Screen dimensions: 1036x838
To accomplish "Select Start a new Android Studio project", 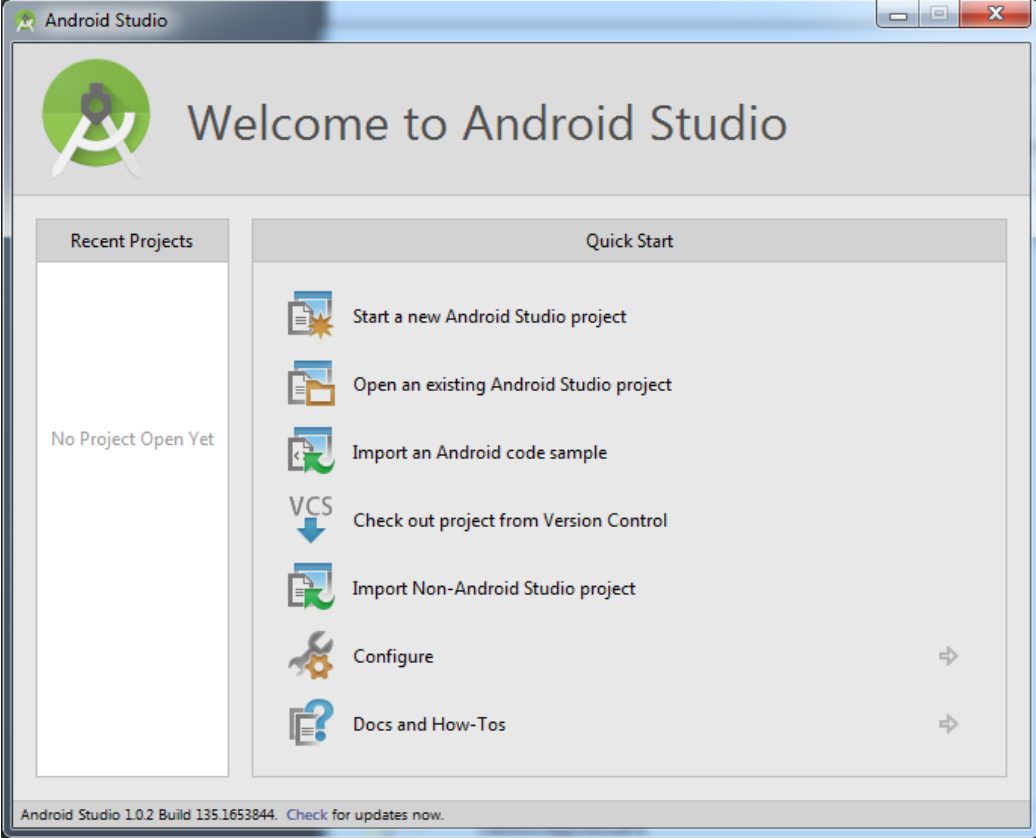I will 490,317.
